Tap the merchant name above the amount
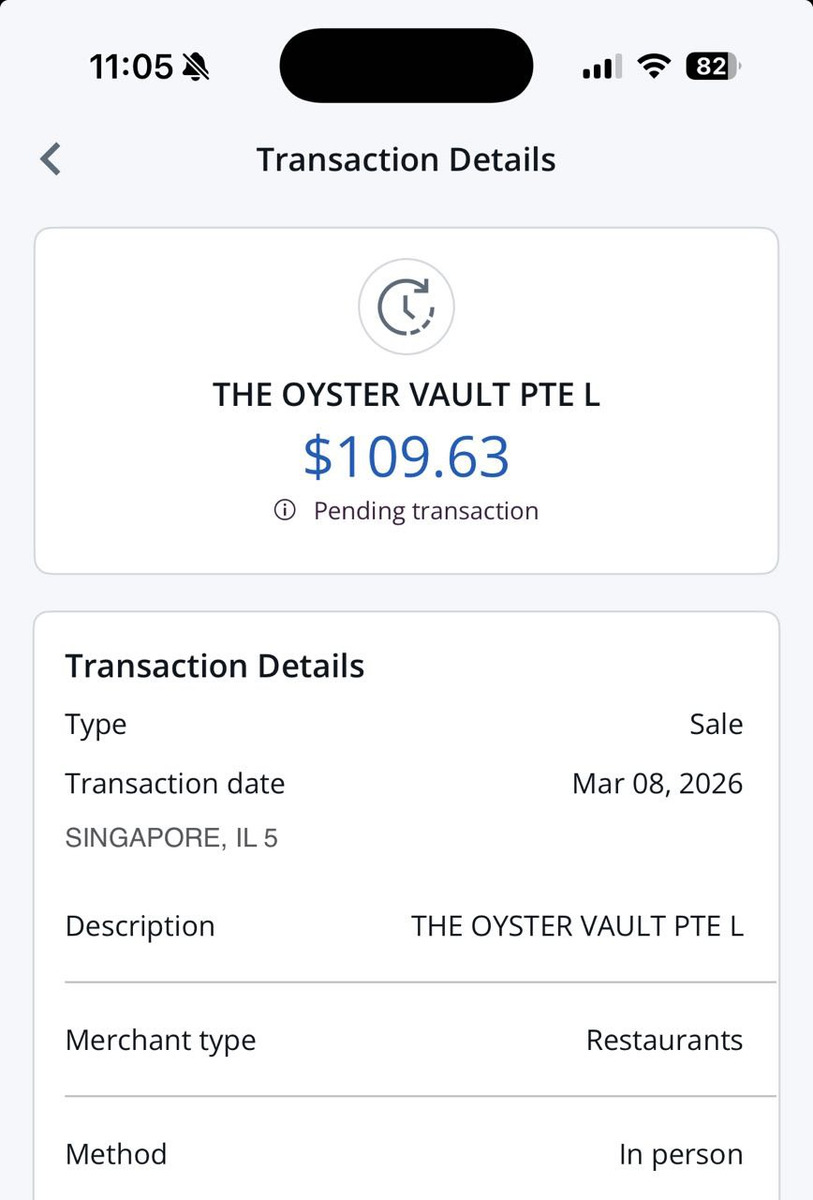The width and height of the screenshot is (813, 1200). (x=406, y=395)
